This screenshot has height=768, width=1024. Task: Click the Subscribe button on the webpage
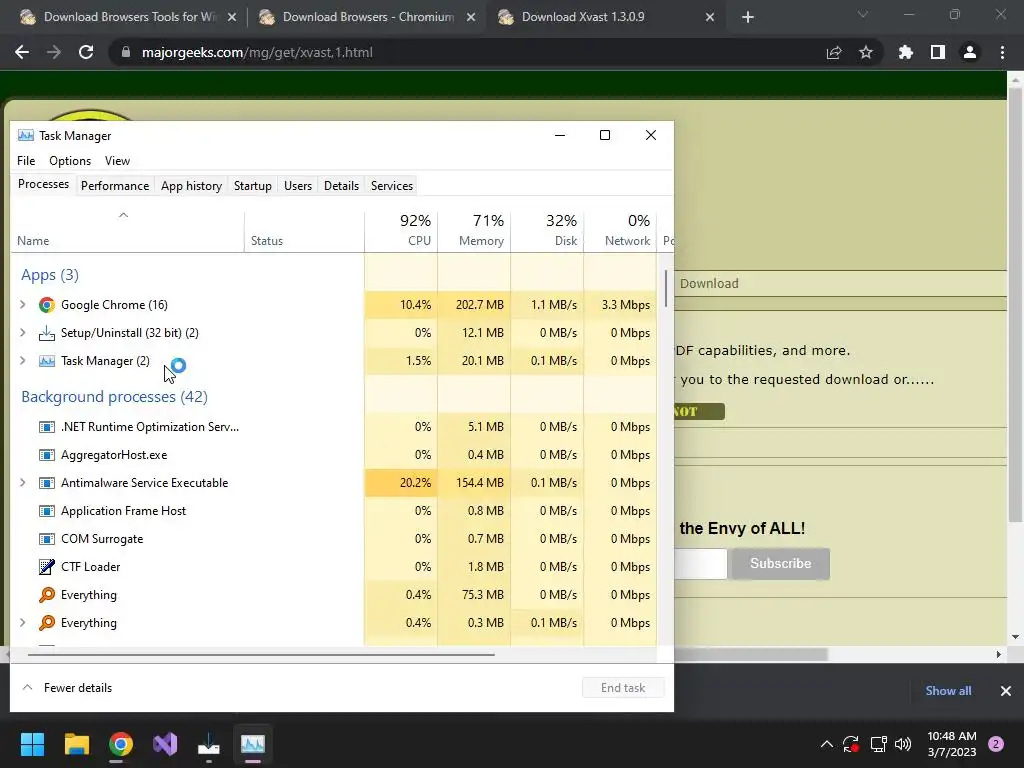780,564
